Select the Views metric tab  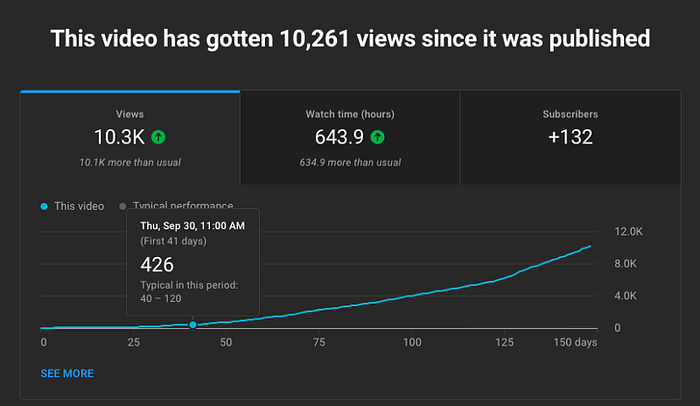[130, 138]
